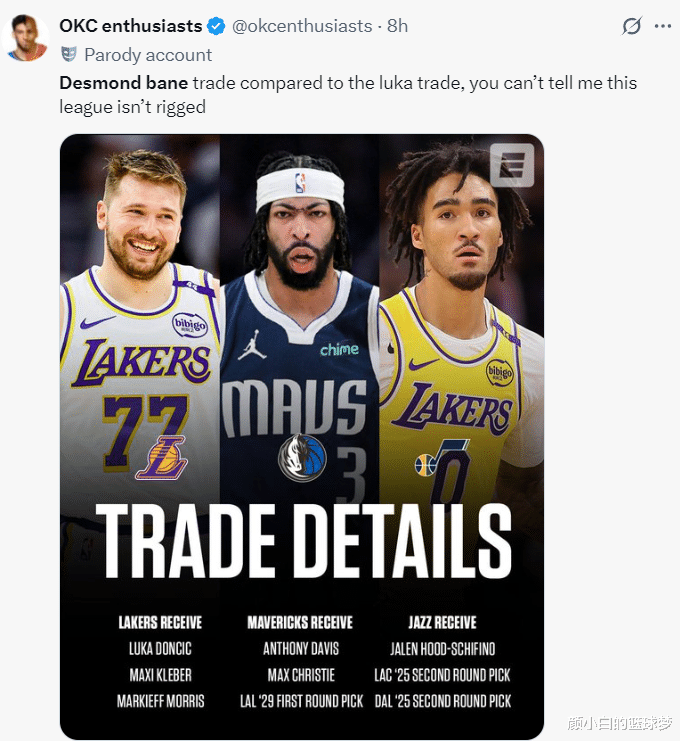Click the Lakers logo under number 77
This screenshot has width=680, height=741.
[x=161, y=458]
